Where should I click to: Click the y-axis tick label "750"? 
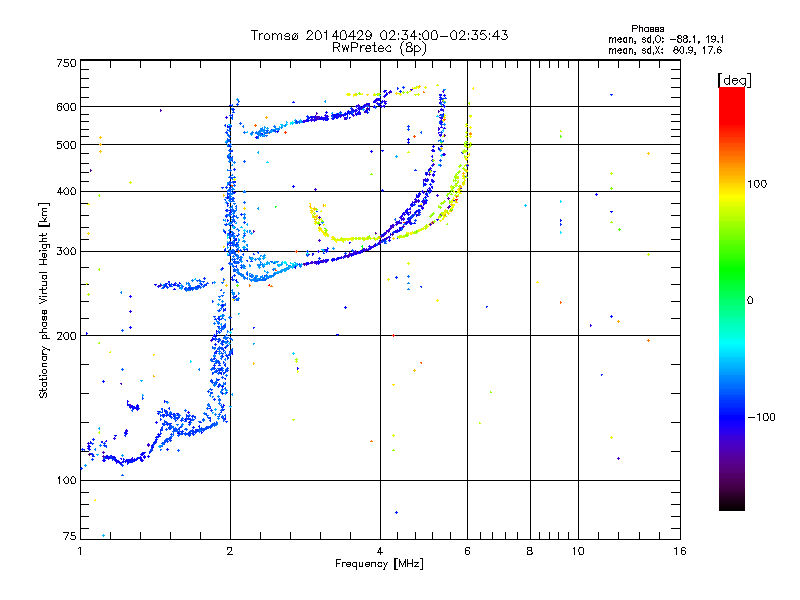point(66,63)
